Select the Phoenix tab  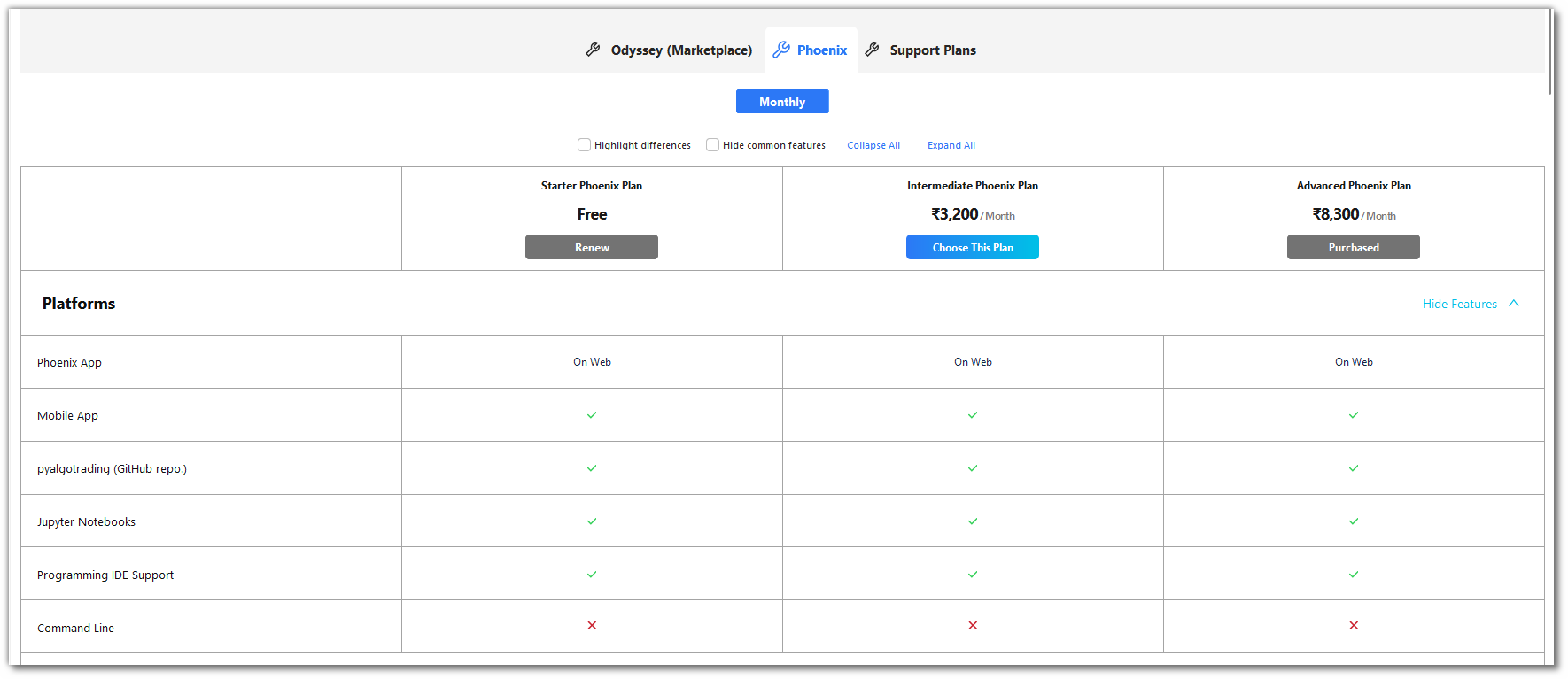(x=811, y=50)
